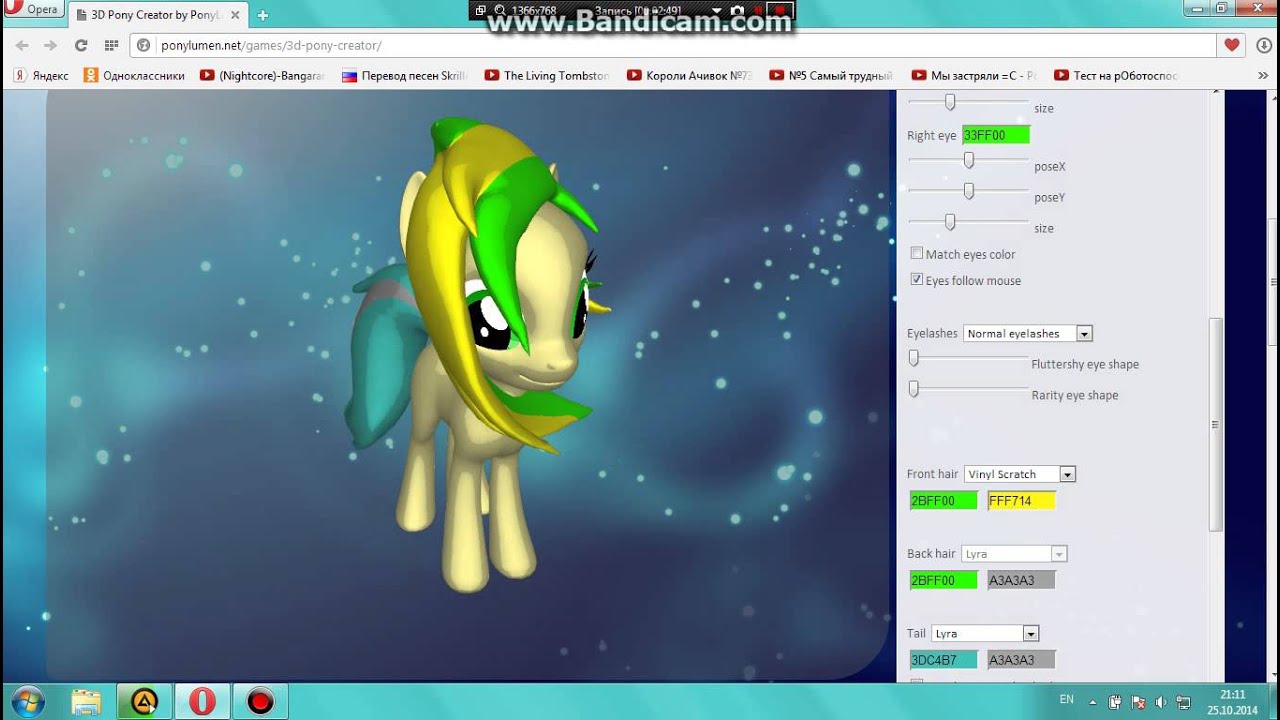This screenshot has height=720, width=1280.
Task: Open The Living Tombstone bookmark
Action: click(x=547, y=75)
